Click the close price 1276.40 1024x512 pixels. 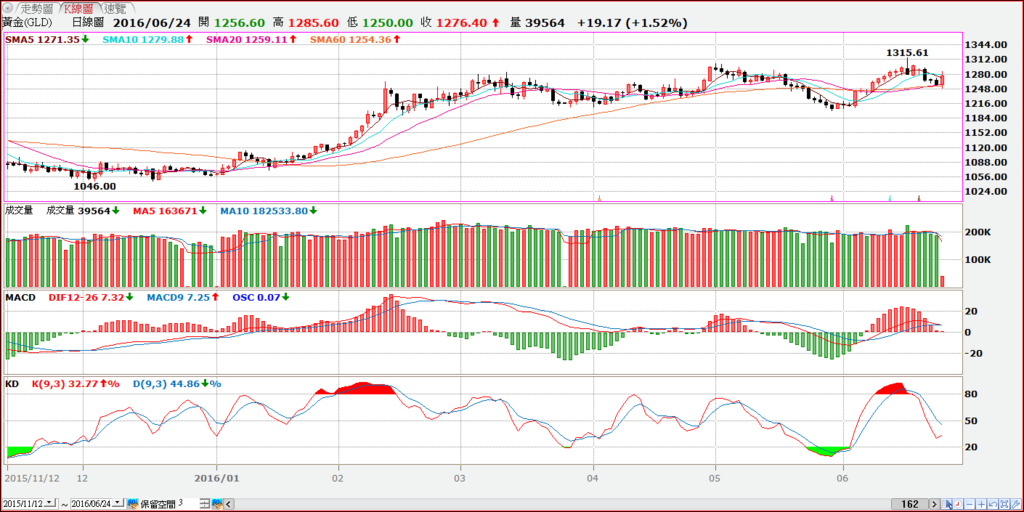(x=462, y=23)
